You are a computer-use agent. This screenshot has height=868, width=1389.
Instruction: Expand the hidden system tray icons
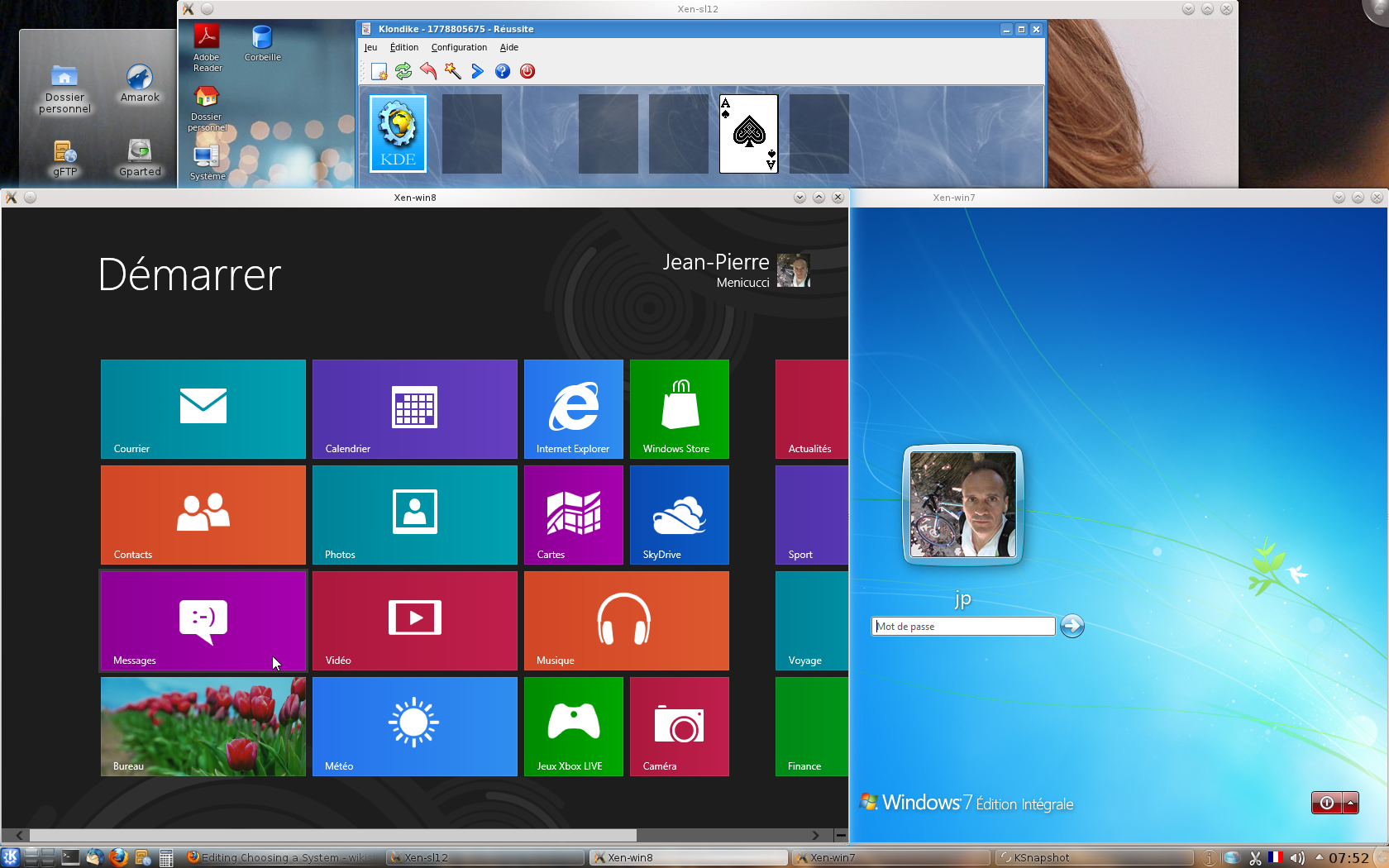(x=1319, y=857)
